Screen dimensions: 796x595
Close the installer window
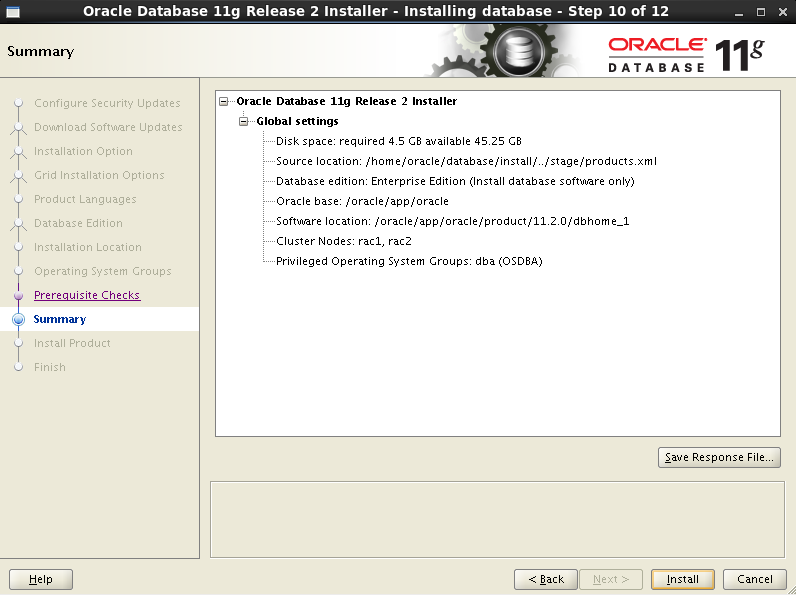click(782, 12)
